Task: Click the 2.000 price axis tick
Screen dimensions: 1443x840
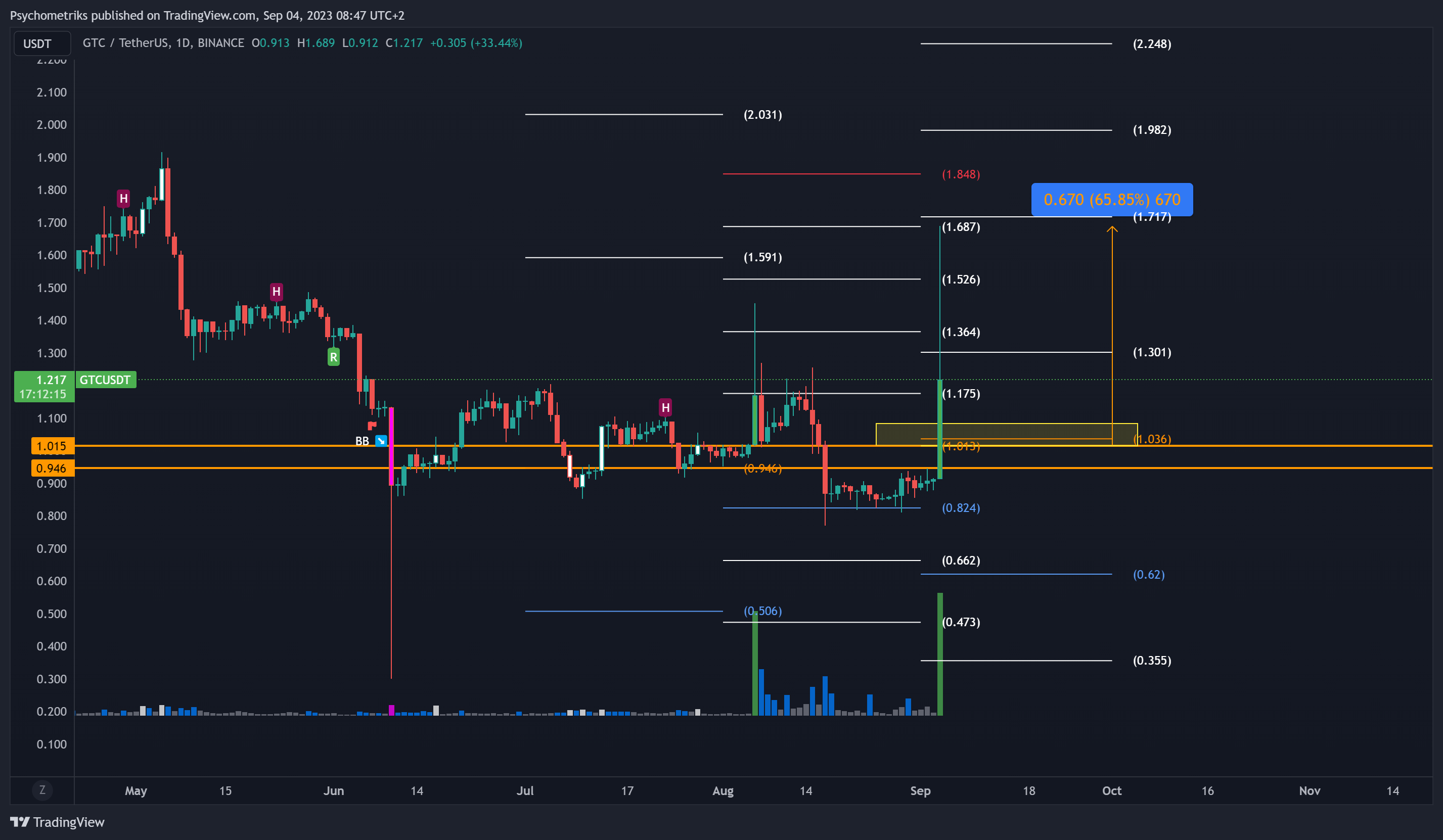Action: pos(52,125)
